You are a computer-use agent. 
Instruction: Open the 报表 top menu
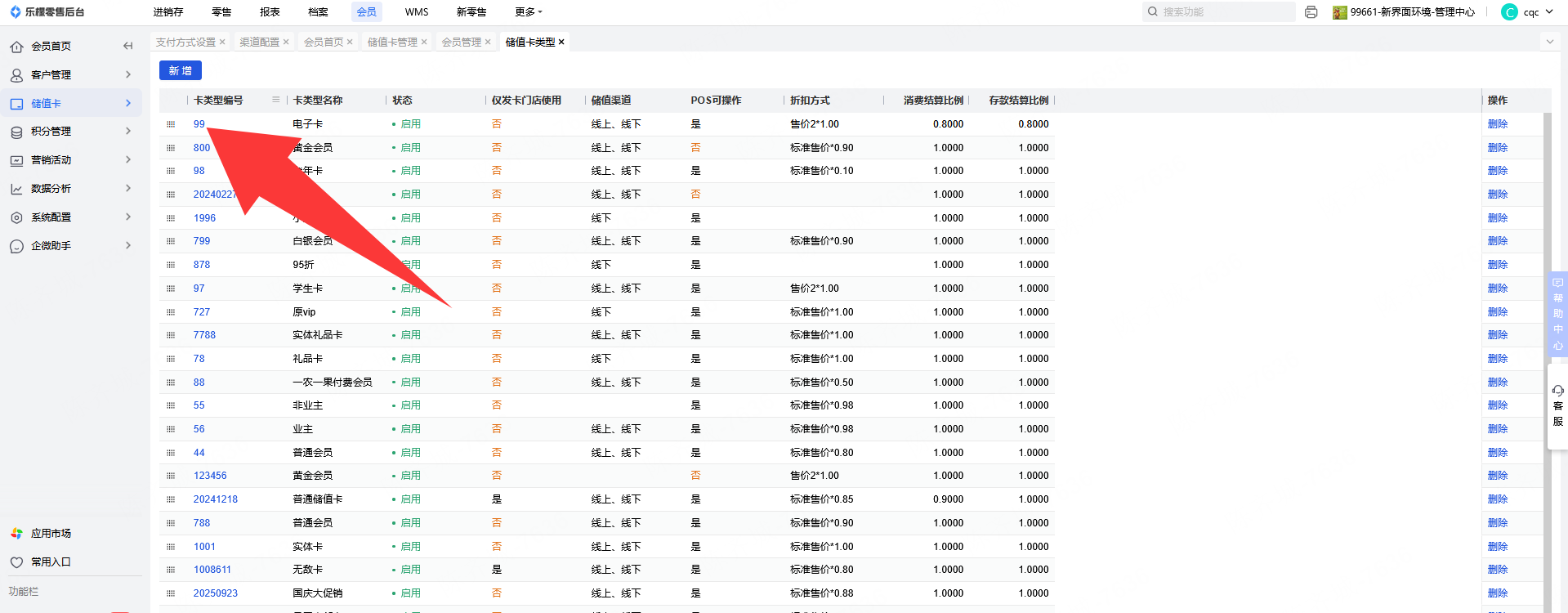click(x=270, y=12)
